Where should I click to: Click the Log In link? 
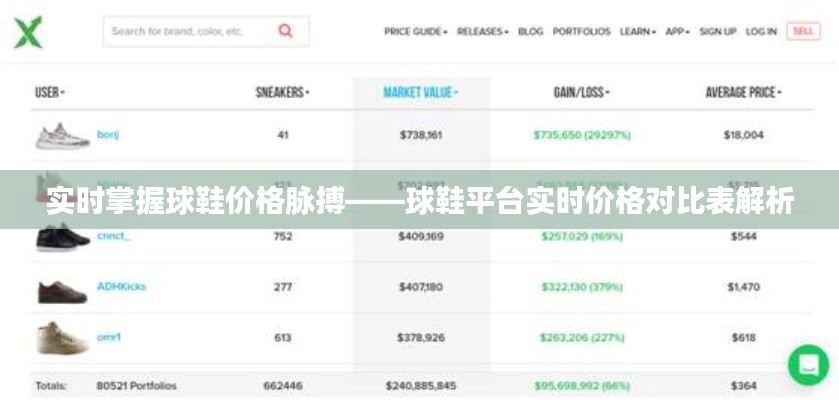pyautogui.click(x=761, y=32)
